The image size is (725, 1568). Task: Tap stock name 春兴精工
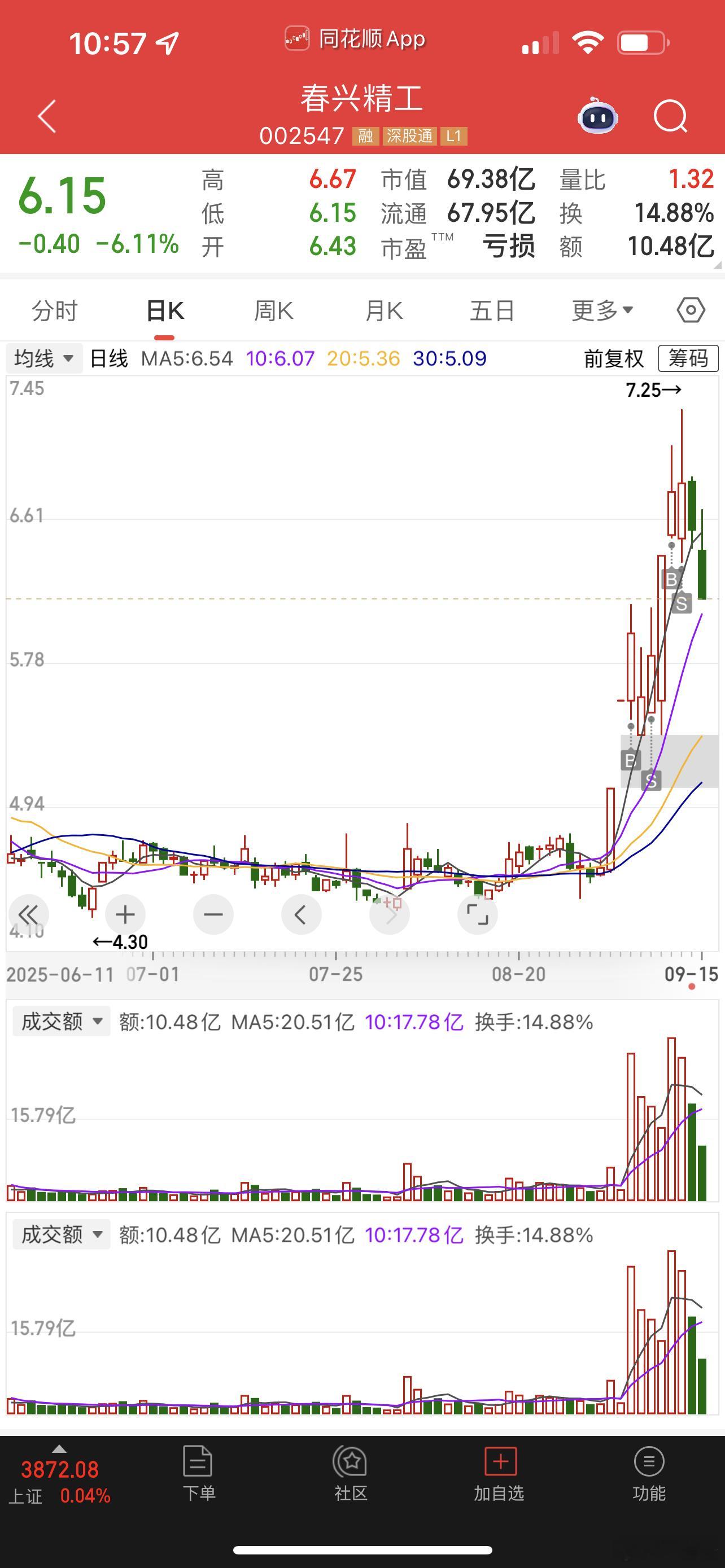click(x=362, y=99)
